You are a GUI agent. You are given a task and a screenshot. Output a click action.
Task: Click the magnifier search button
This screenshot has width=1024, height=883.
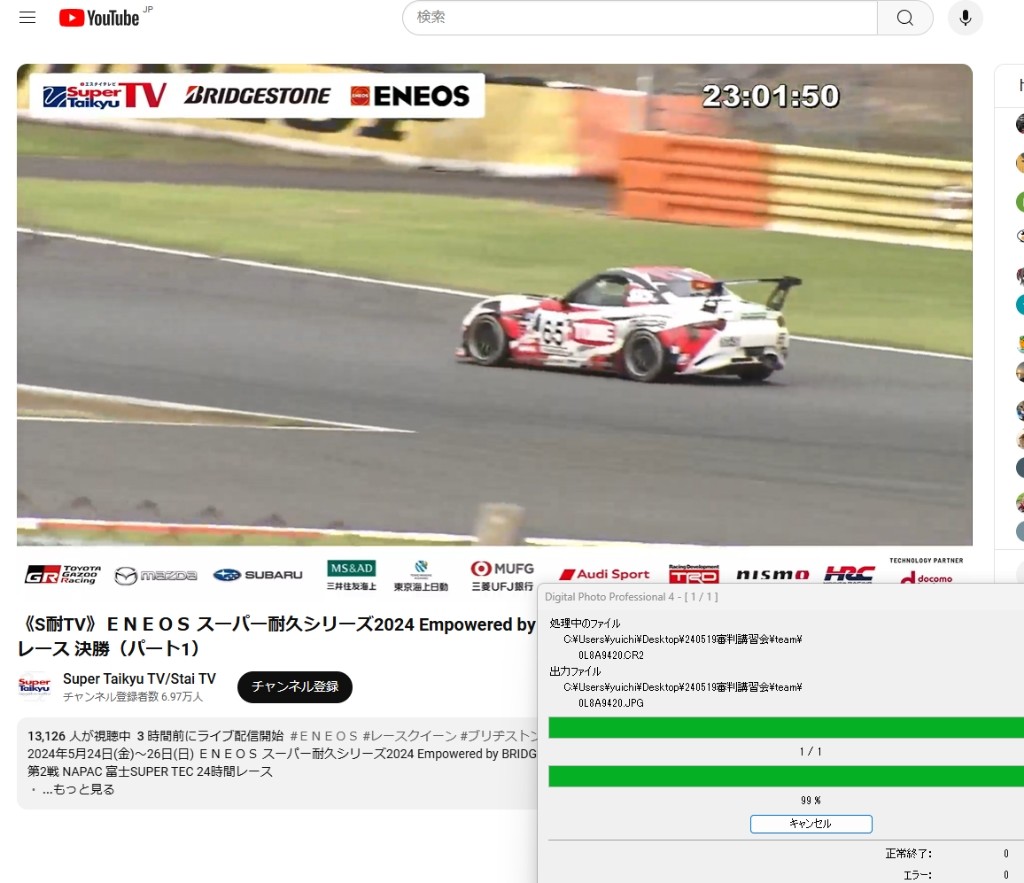click(904, 18)
